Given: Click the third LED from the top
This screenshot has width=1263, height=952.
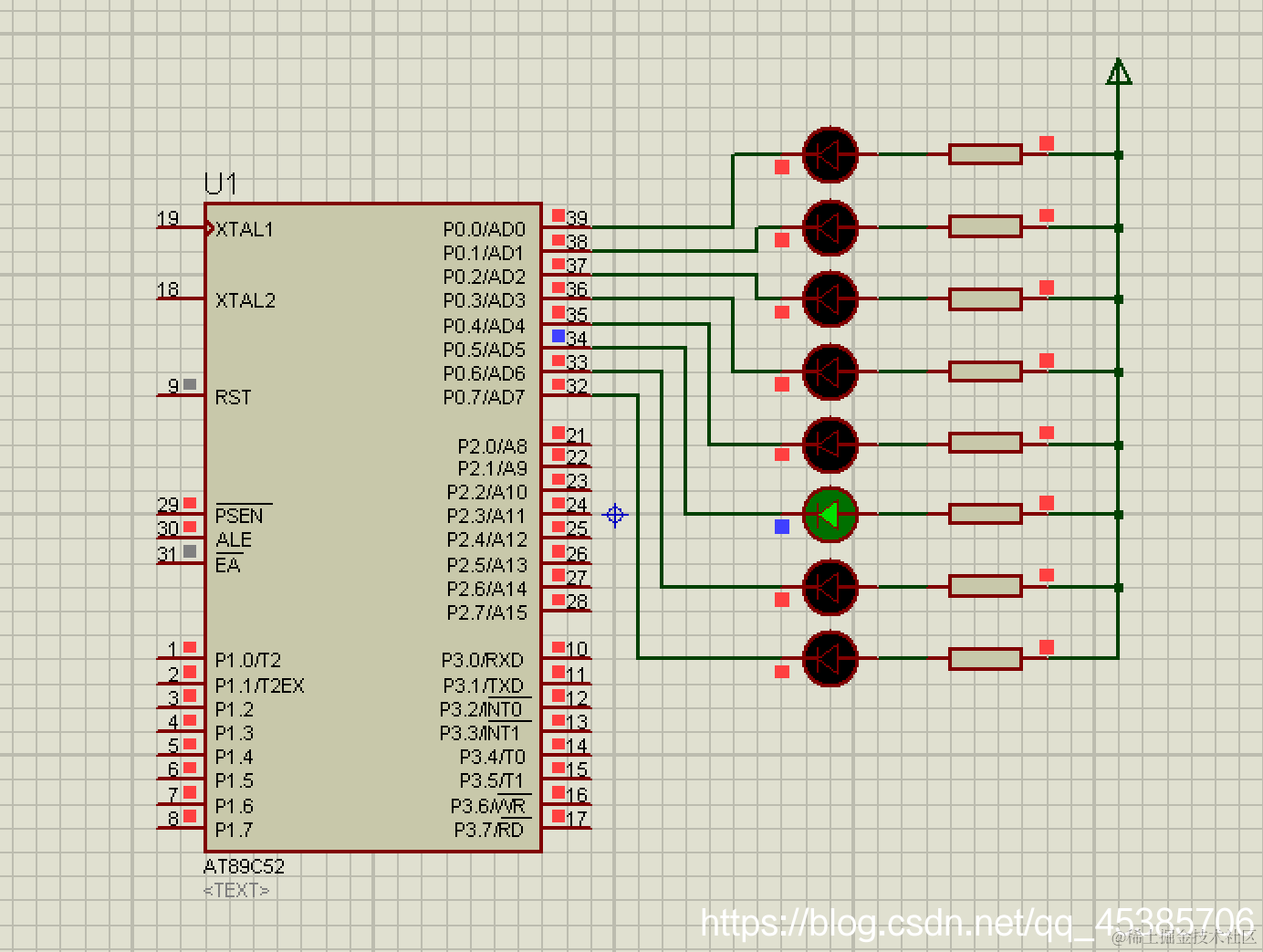Looking at the screenshot, I should tap(830, 299).
